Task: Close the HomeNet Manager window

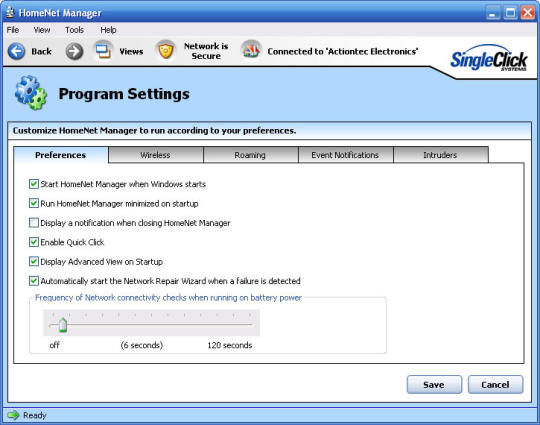Action: tap(528, 13)
